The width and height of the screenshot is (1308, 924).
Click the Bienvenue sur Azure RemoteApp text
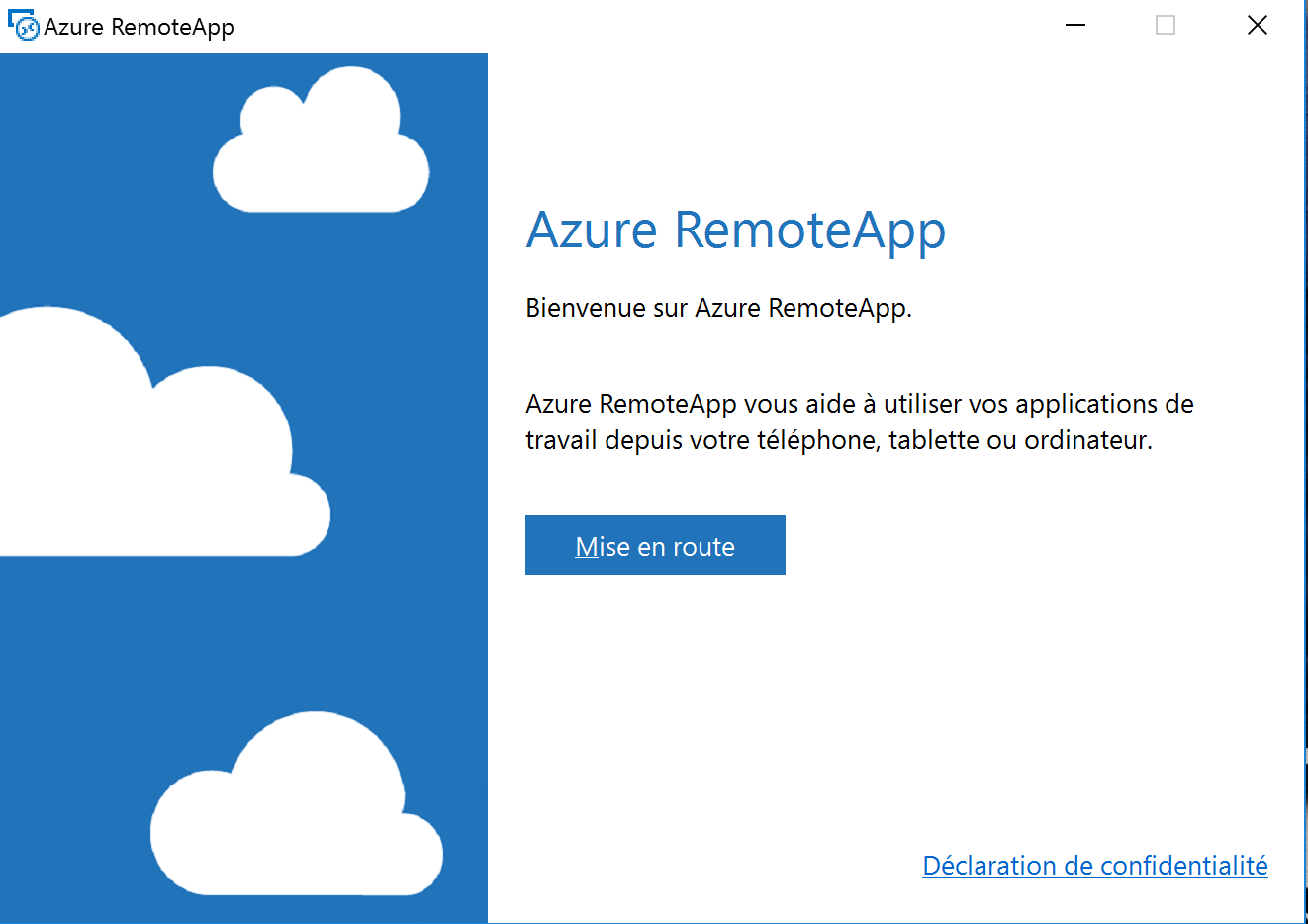pyautogui.click(x=718, y=308)
